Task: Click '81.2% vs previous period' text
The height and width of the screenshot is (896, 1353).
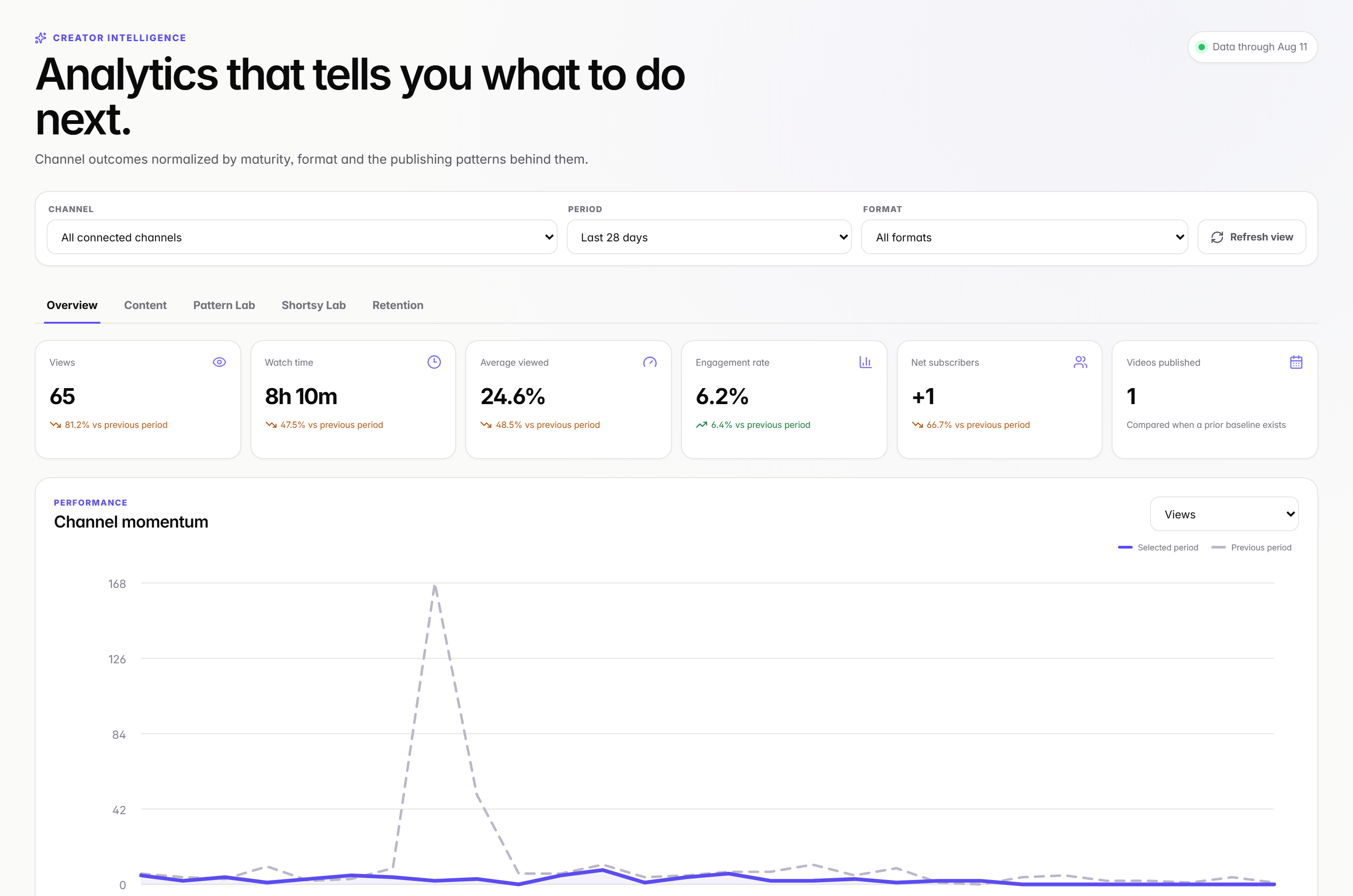Action: tap(116, 425)
